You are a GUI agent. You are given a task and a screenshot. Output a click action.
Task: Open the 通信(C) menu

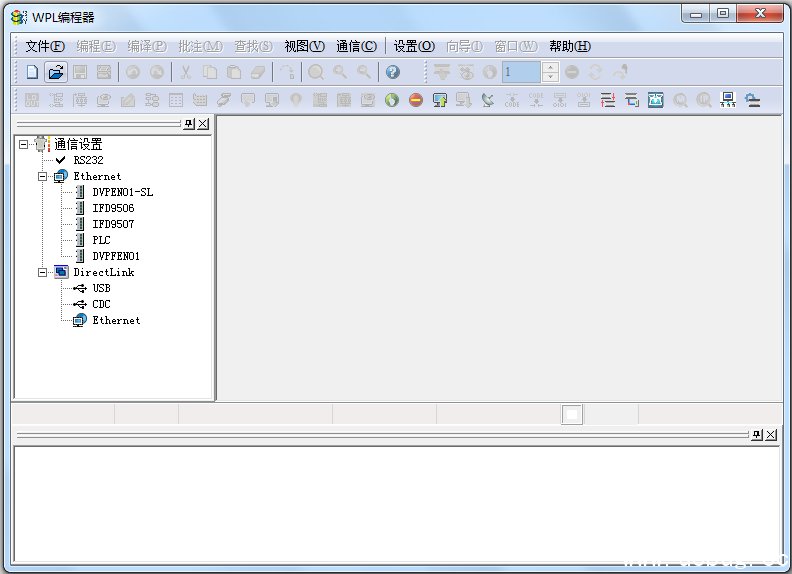356,46
